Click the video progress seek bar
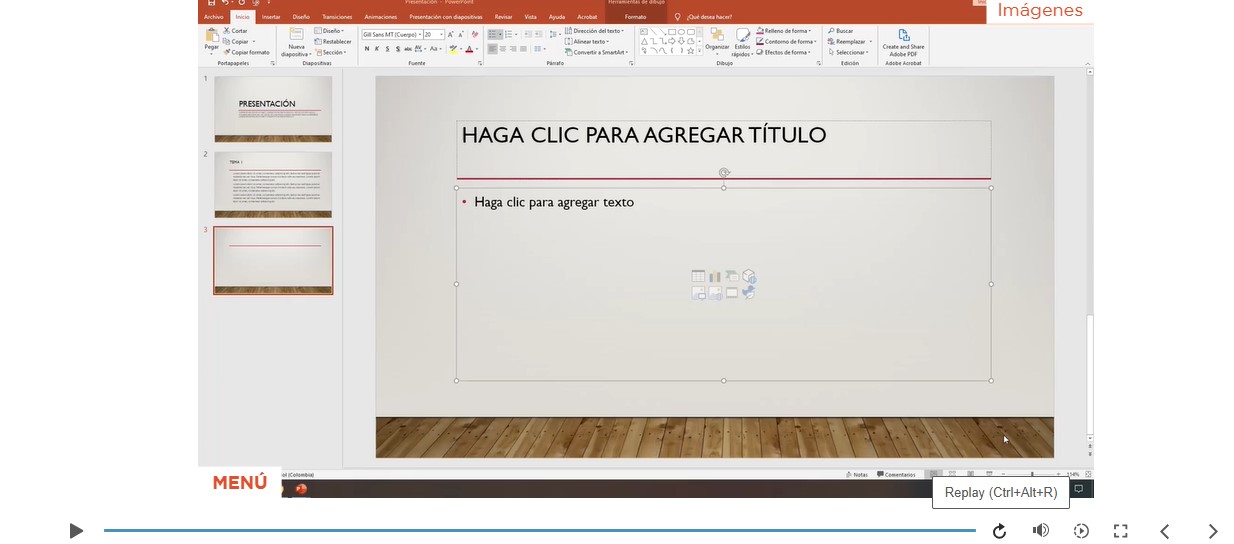This screenshot has height=544, width=1234. (540, 531)
